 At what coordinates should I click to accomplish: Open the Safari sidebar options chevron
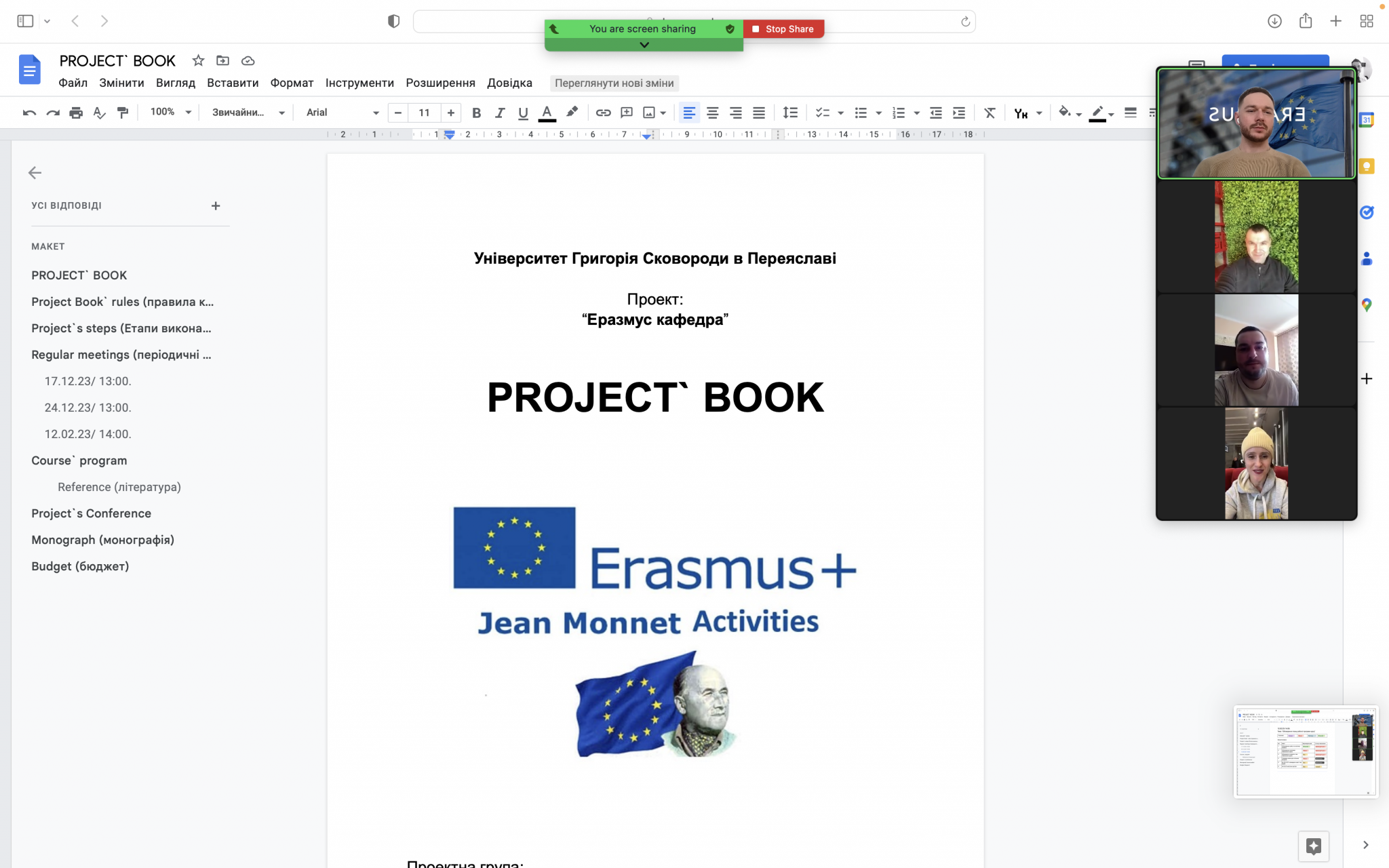point(47,21)
